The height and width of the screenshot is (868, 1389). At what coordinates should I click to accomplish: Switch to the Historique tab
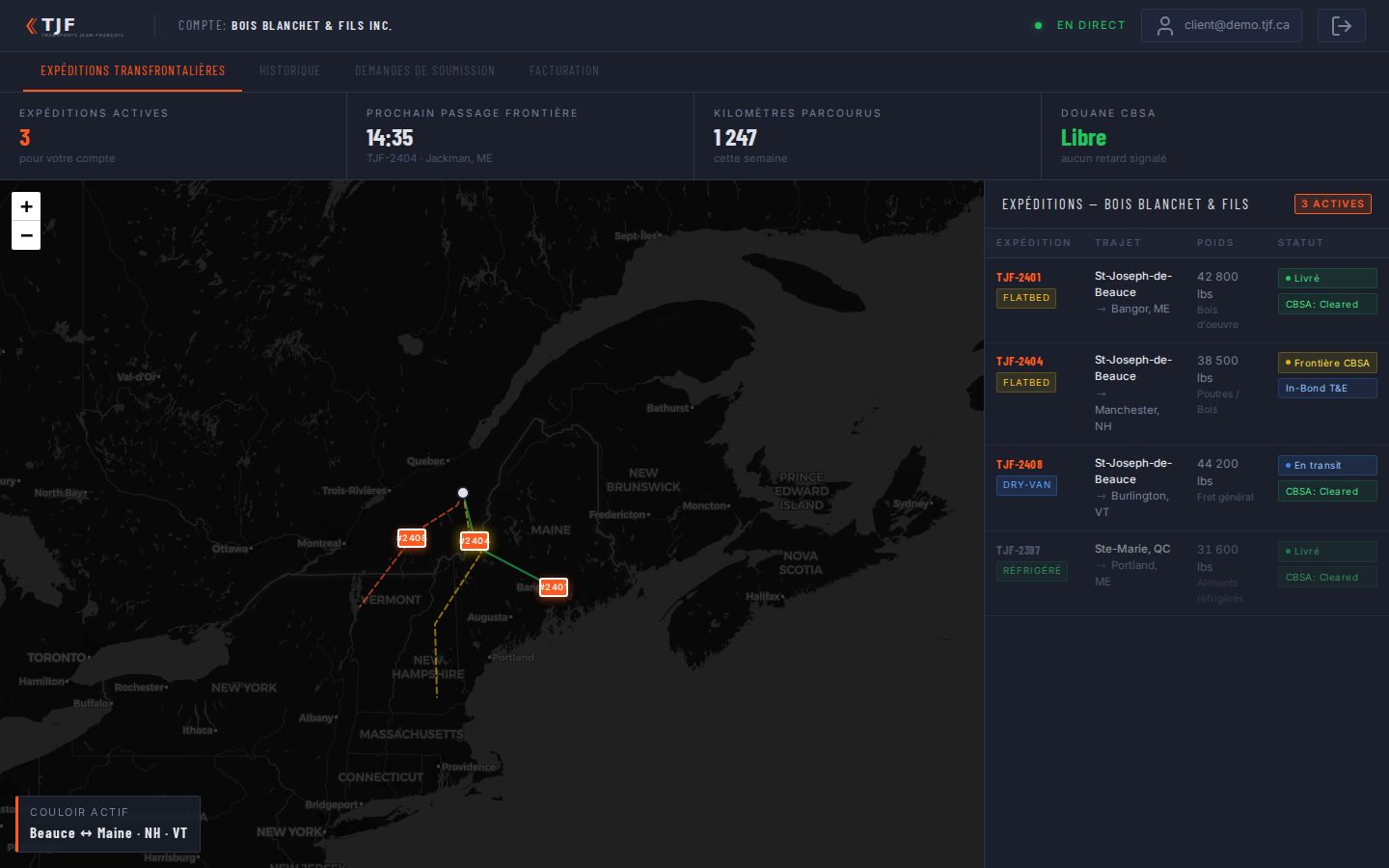289,71
